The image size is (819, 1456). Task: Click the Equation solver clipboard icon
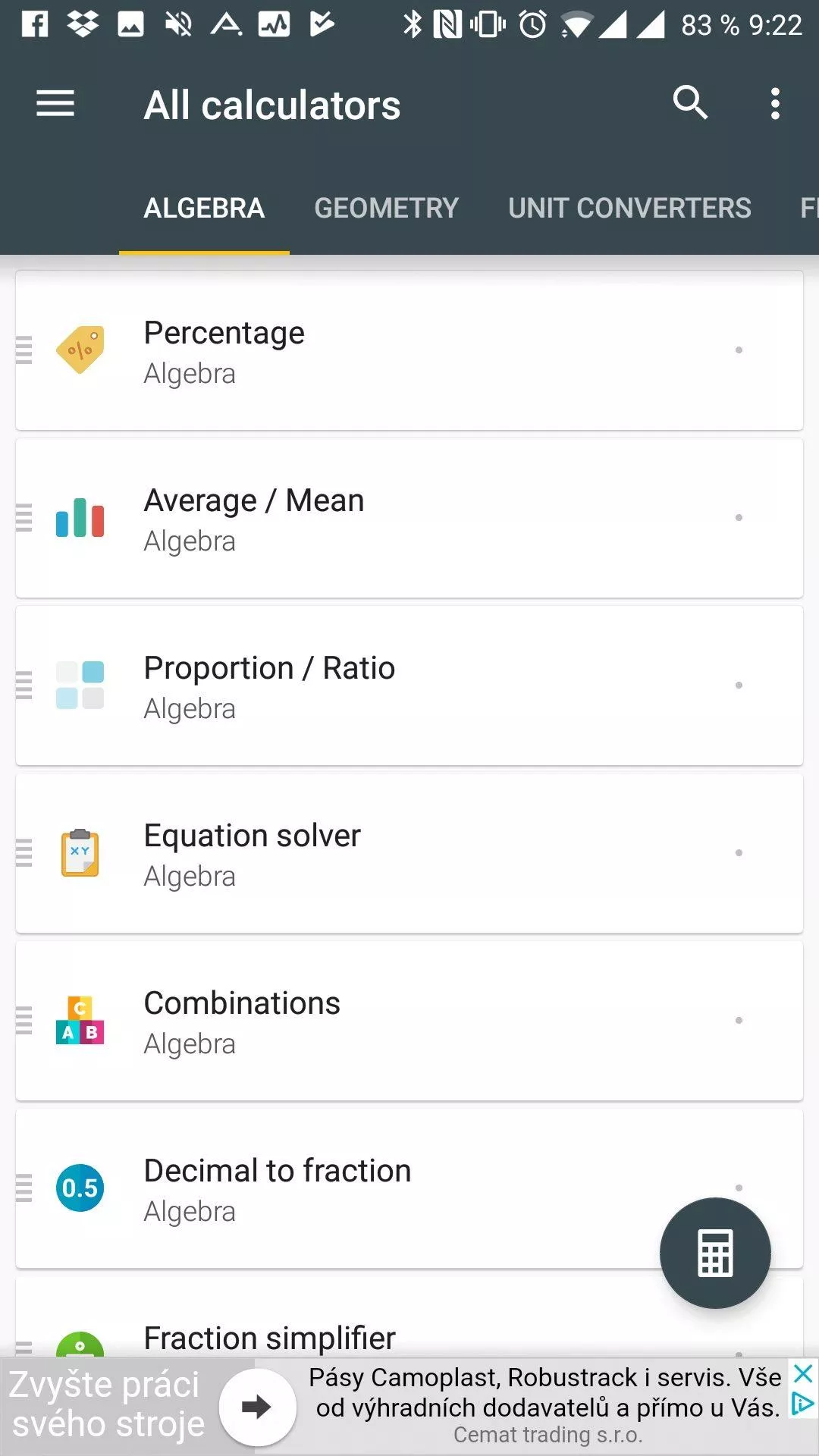tap(80, 853)
